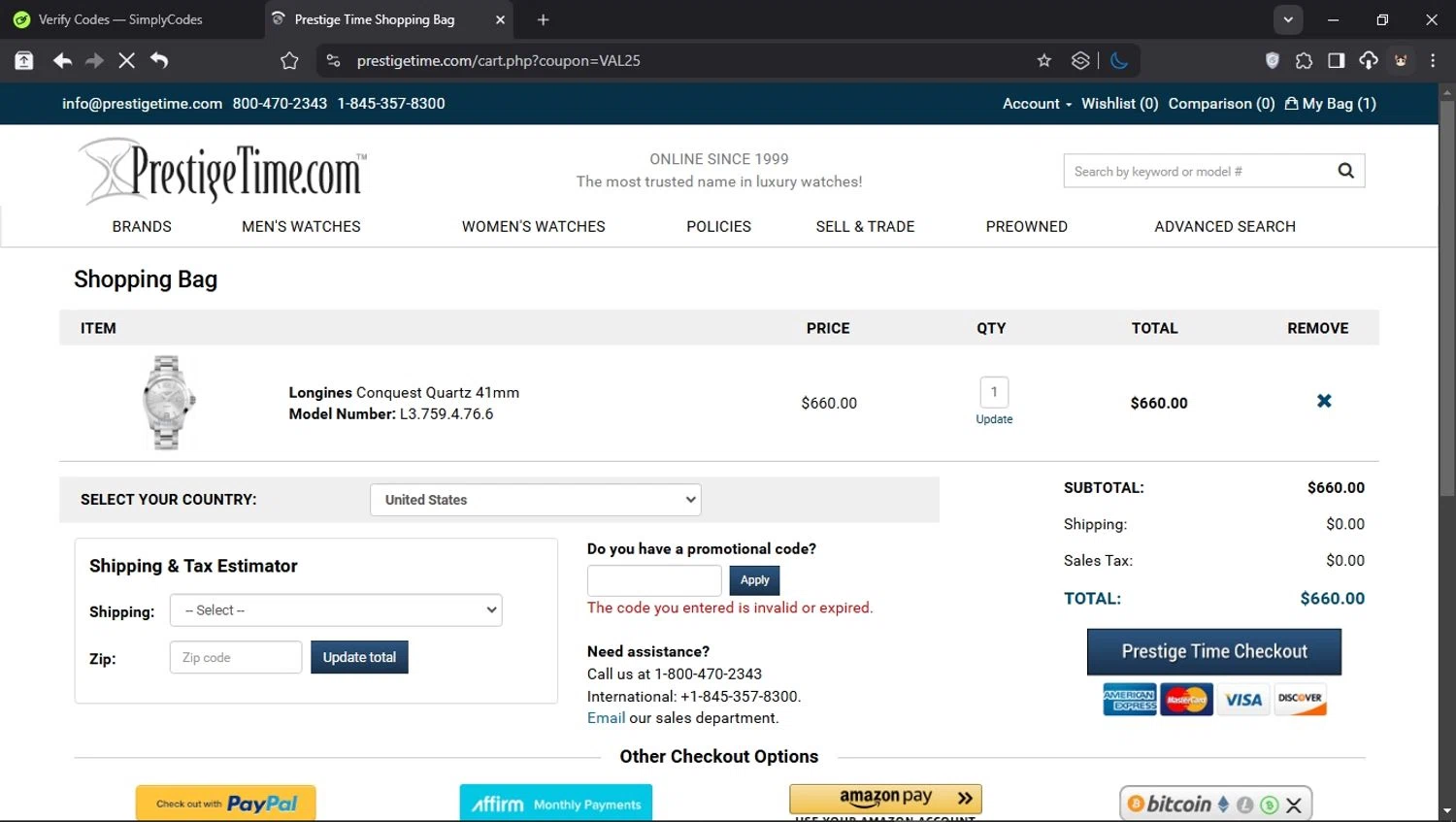Click Comparison (0) link
Screen dimensions: 1456x822
1221,104
